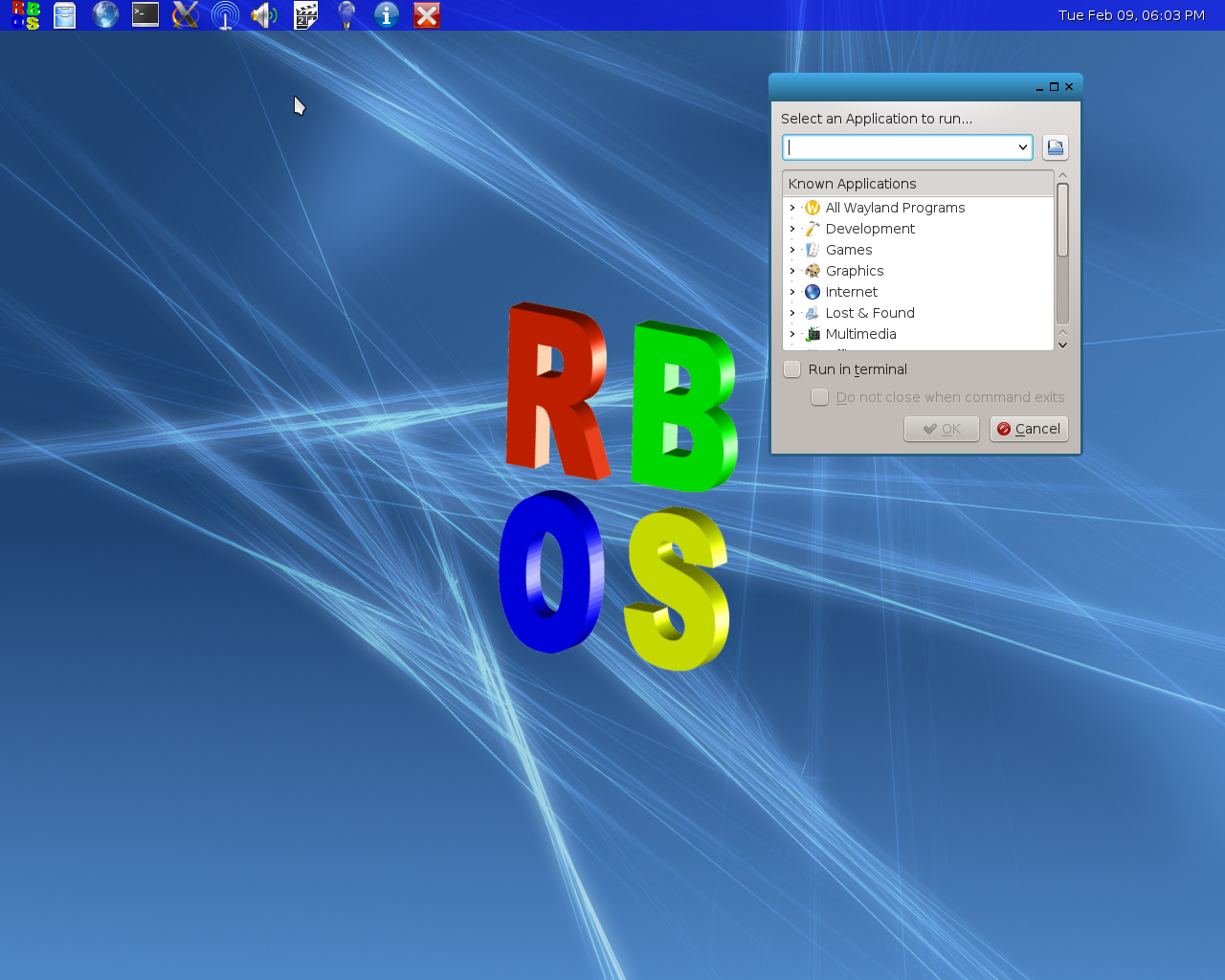Expand the Internet category arrow
The height and width of the screenshot is (980, 1225).
792,292
